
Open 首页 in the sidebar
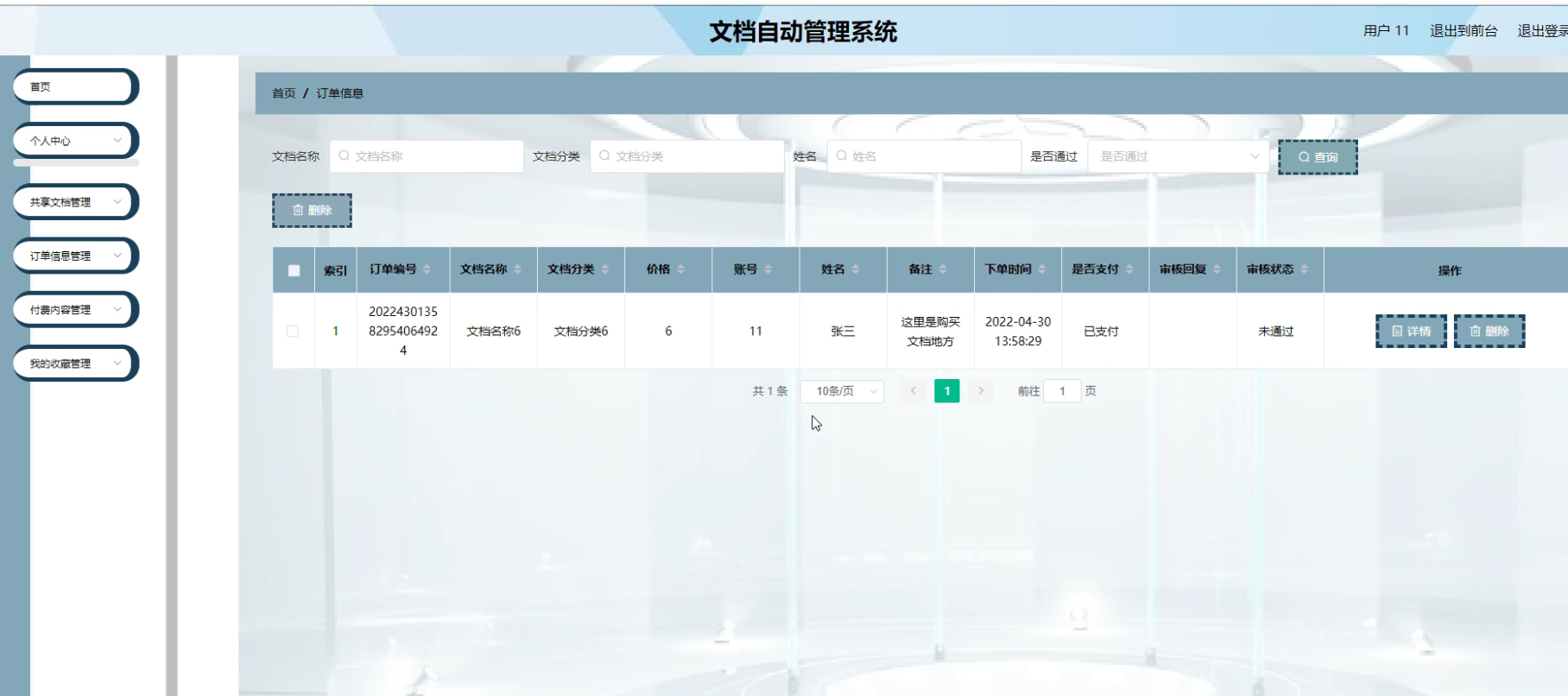76,86
